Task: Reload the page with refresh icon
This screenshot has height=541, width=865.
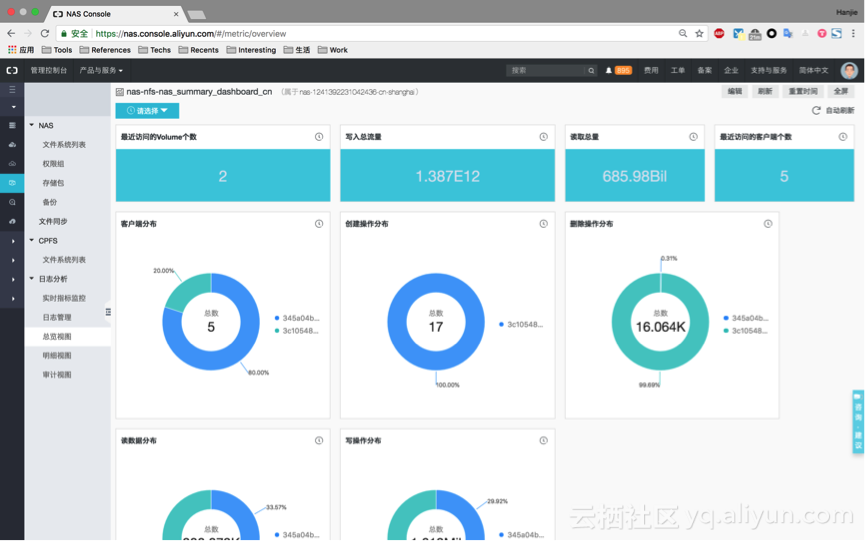Action: [45, 34]
